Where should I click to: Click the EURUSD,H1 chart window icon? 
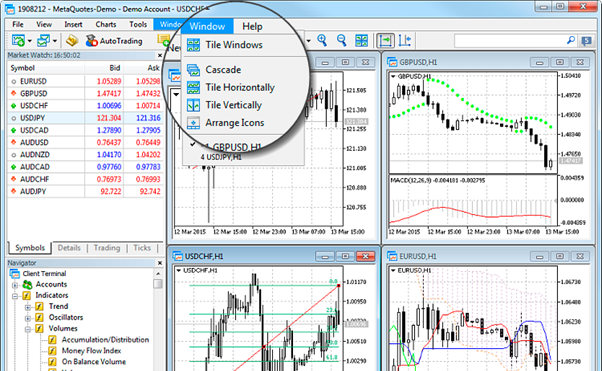(392, 256)
